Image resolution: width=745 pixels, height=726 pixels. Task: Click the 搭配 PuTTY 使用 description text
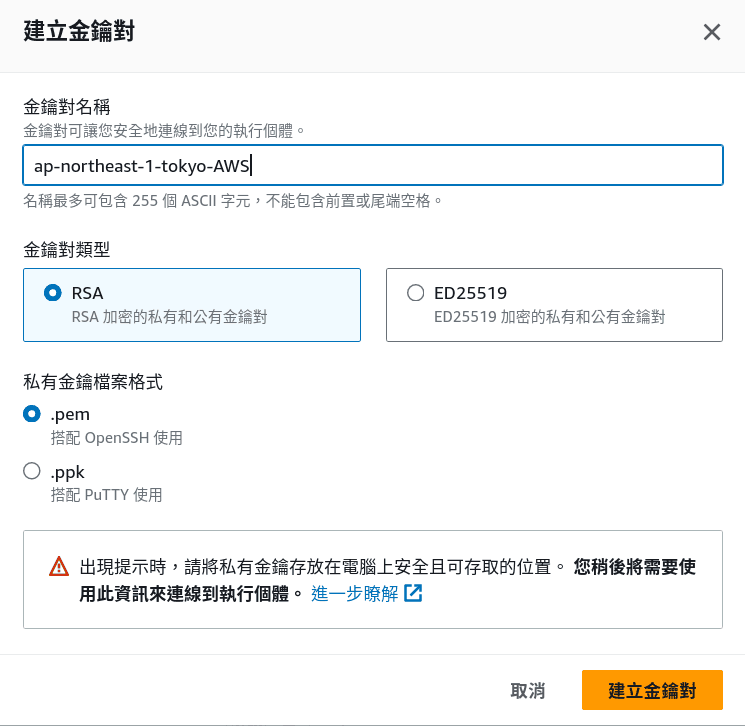pos(106,495)
